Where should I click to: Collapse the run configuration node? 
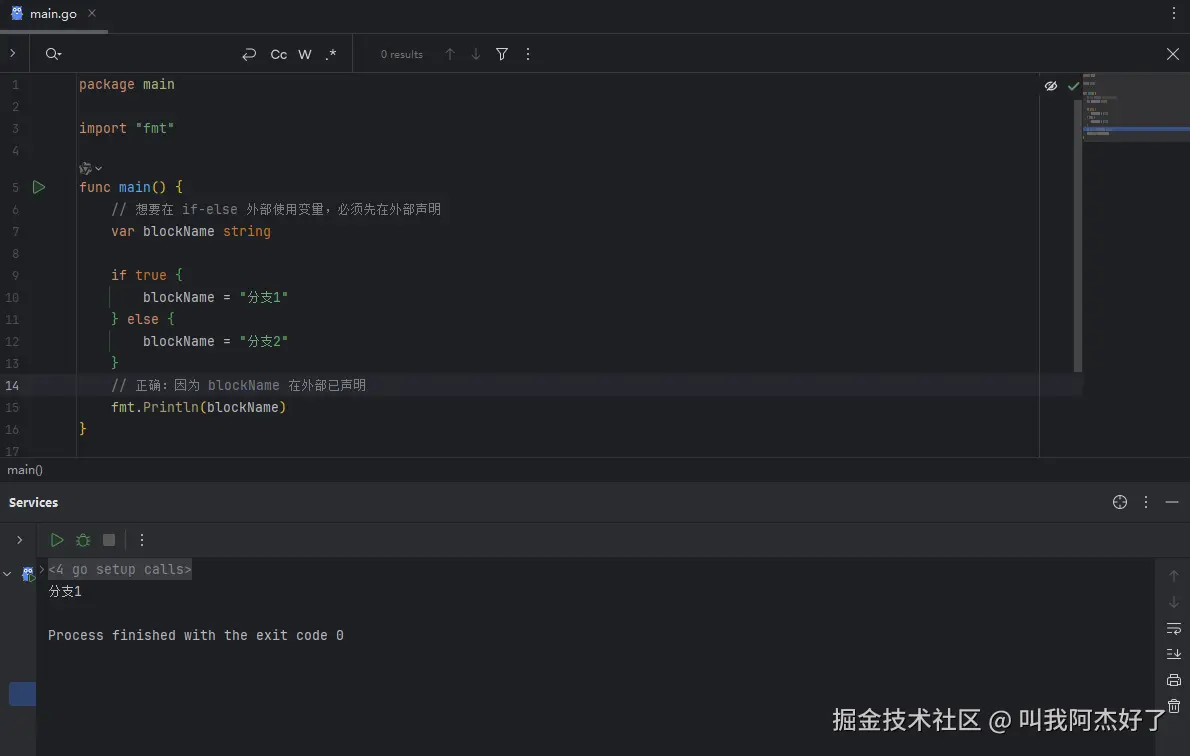[x=7, y=574]
